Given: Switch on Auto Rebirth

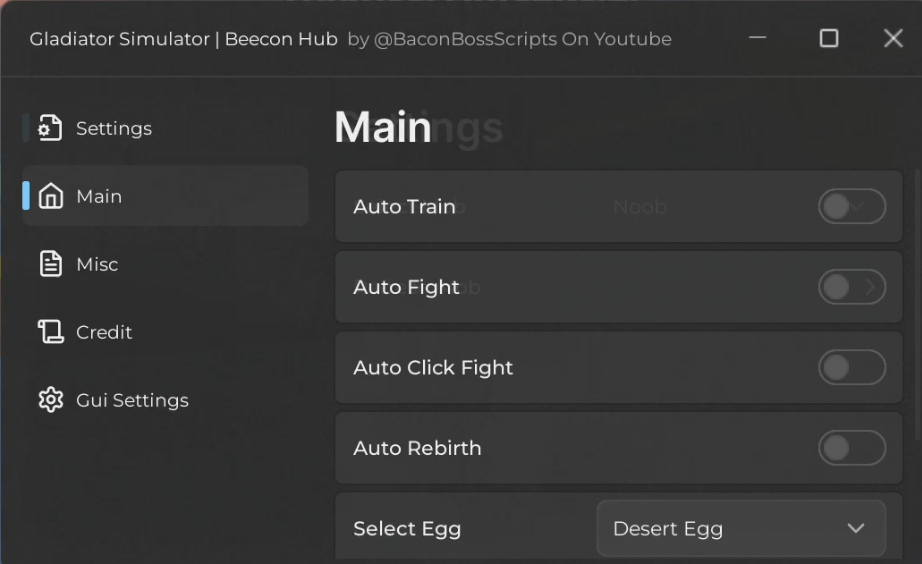Looking at the screenshot, I should (x=851, y=448).
